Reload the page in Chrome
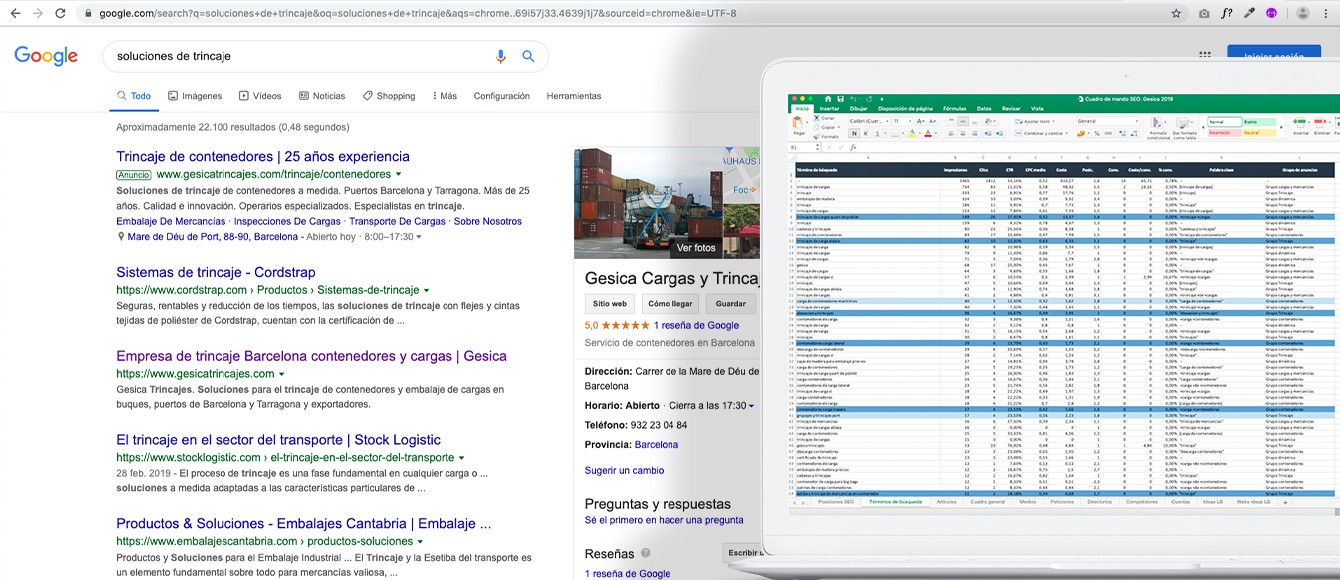The width and height of the screenshot is (1340, 580). click(x=60, y=13)
